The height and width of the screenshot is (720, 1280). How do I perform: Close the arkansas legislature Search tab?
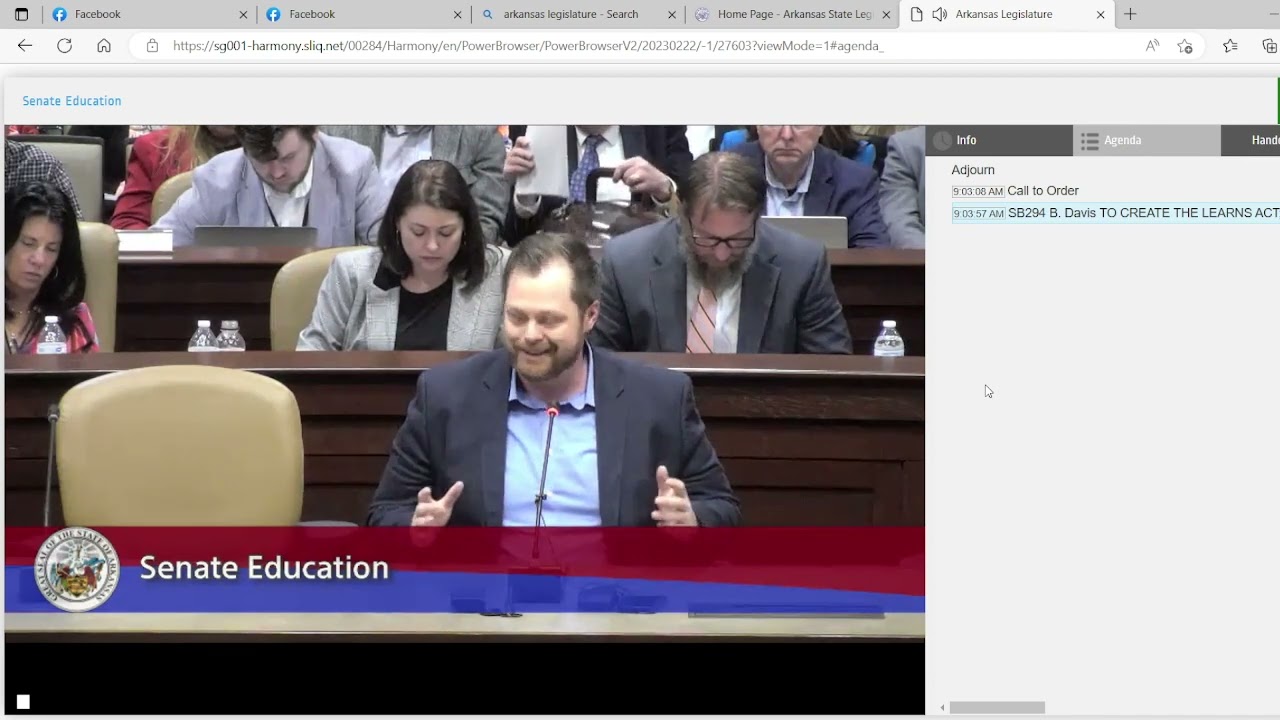[x=672, y=15]
